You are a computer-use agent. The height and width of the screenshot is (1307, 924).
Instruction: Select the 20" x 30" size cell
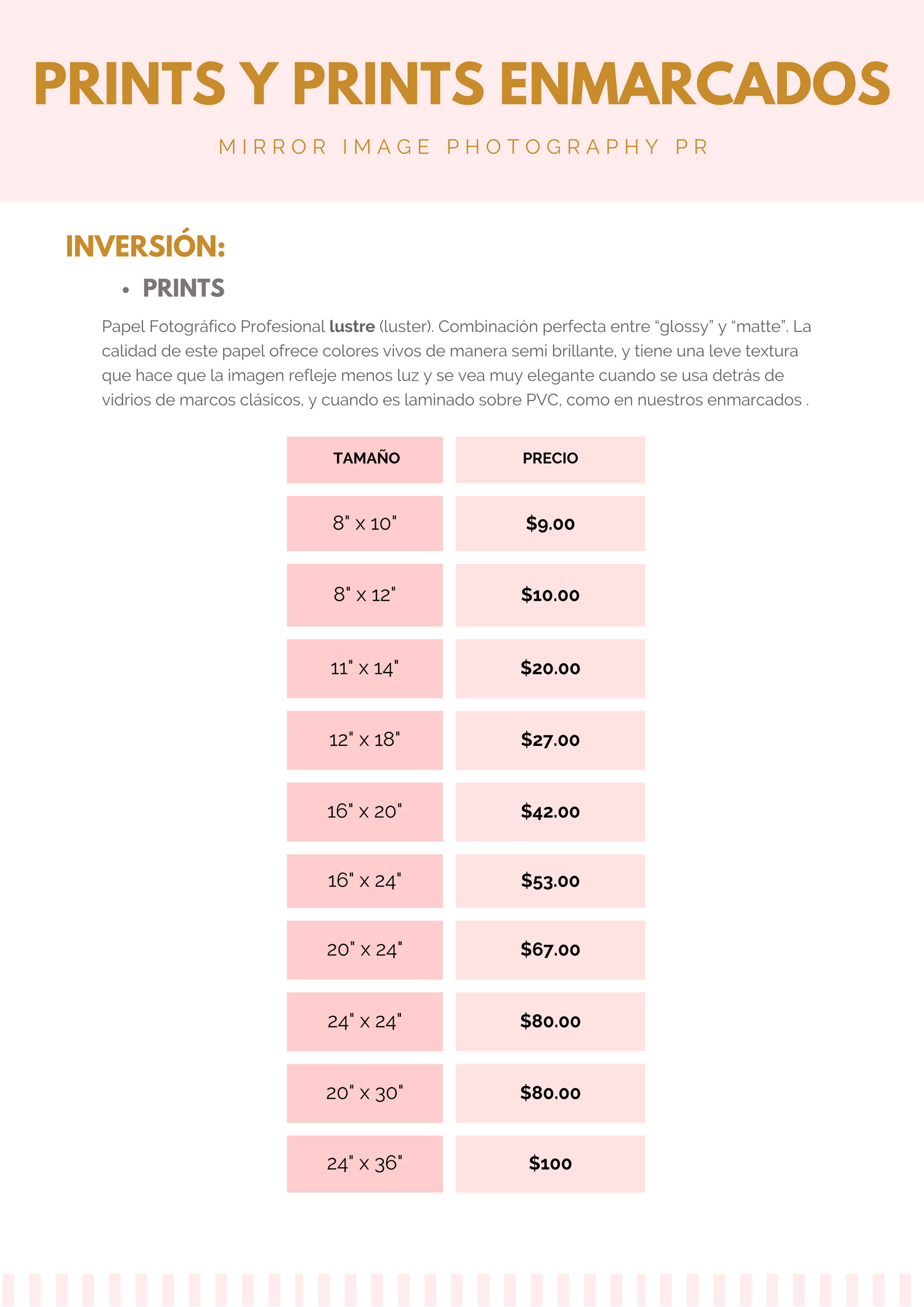365,1093
